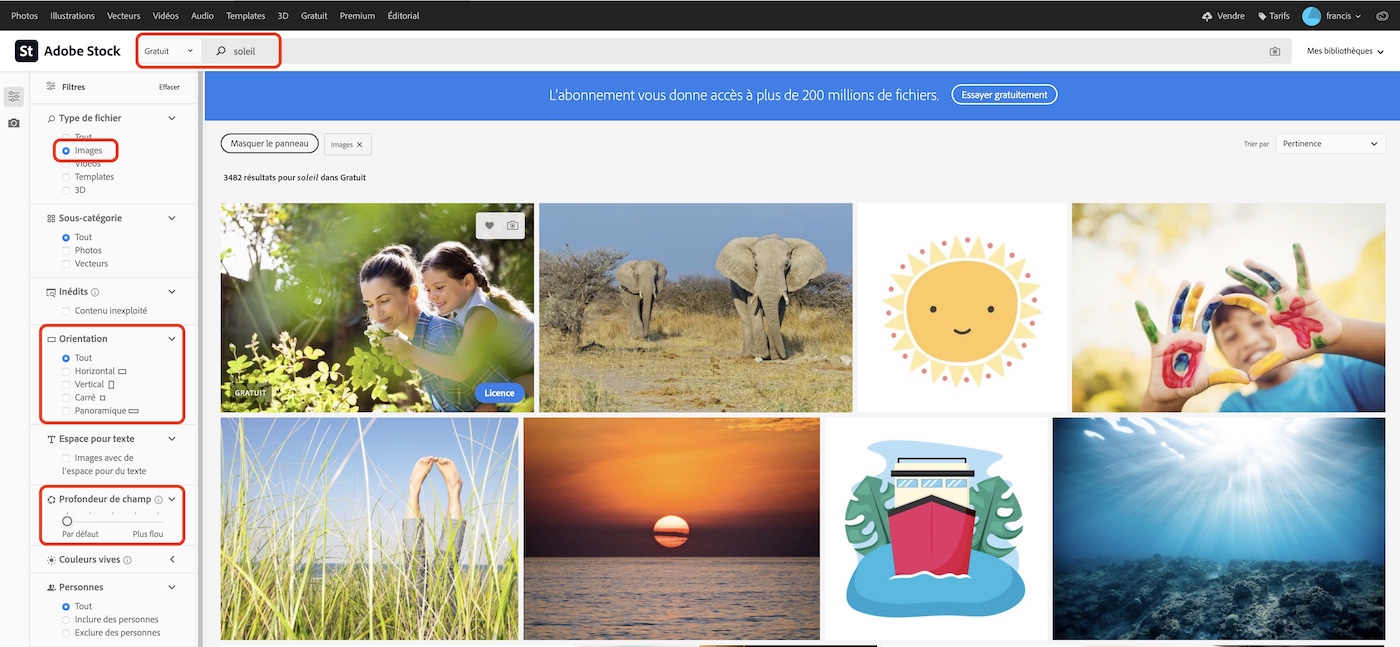This screenshot has width=1400, height=647.
Task: Click the heart icon on the first photo
Action: point(487,225)
